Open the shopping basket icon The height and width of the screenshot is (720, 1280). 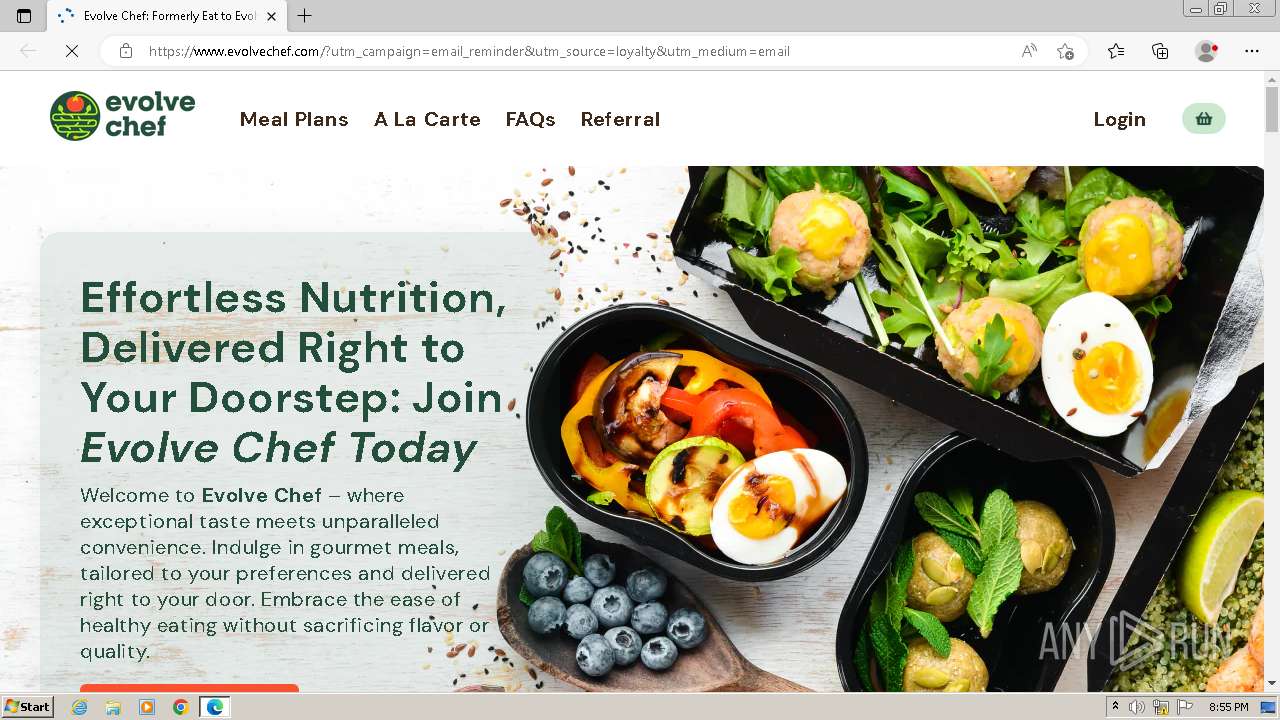[1203, 119]
